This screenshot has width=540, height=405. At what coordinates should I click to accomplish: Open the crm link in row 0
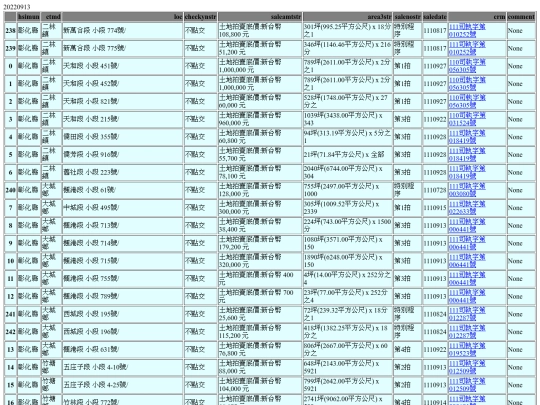click(467, 66)
